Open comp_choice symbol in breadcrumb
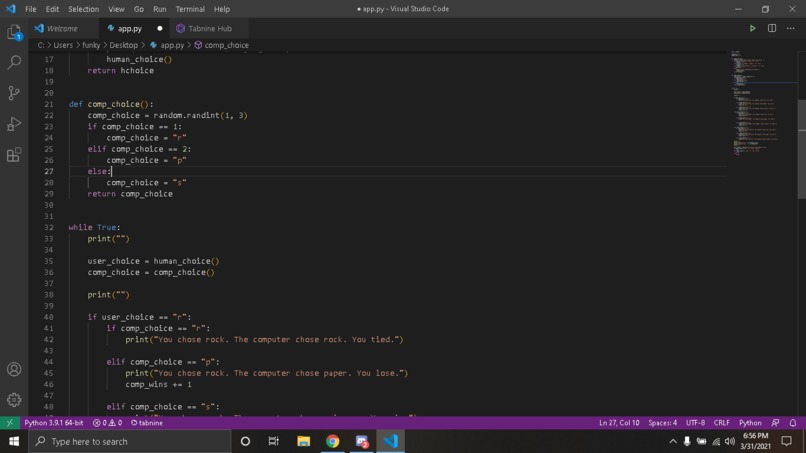Image resolution: width=806 pixels, height=453 pixels. [x=226, y=45]
